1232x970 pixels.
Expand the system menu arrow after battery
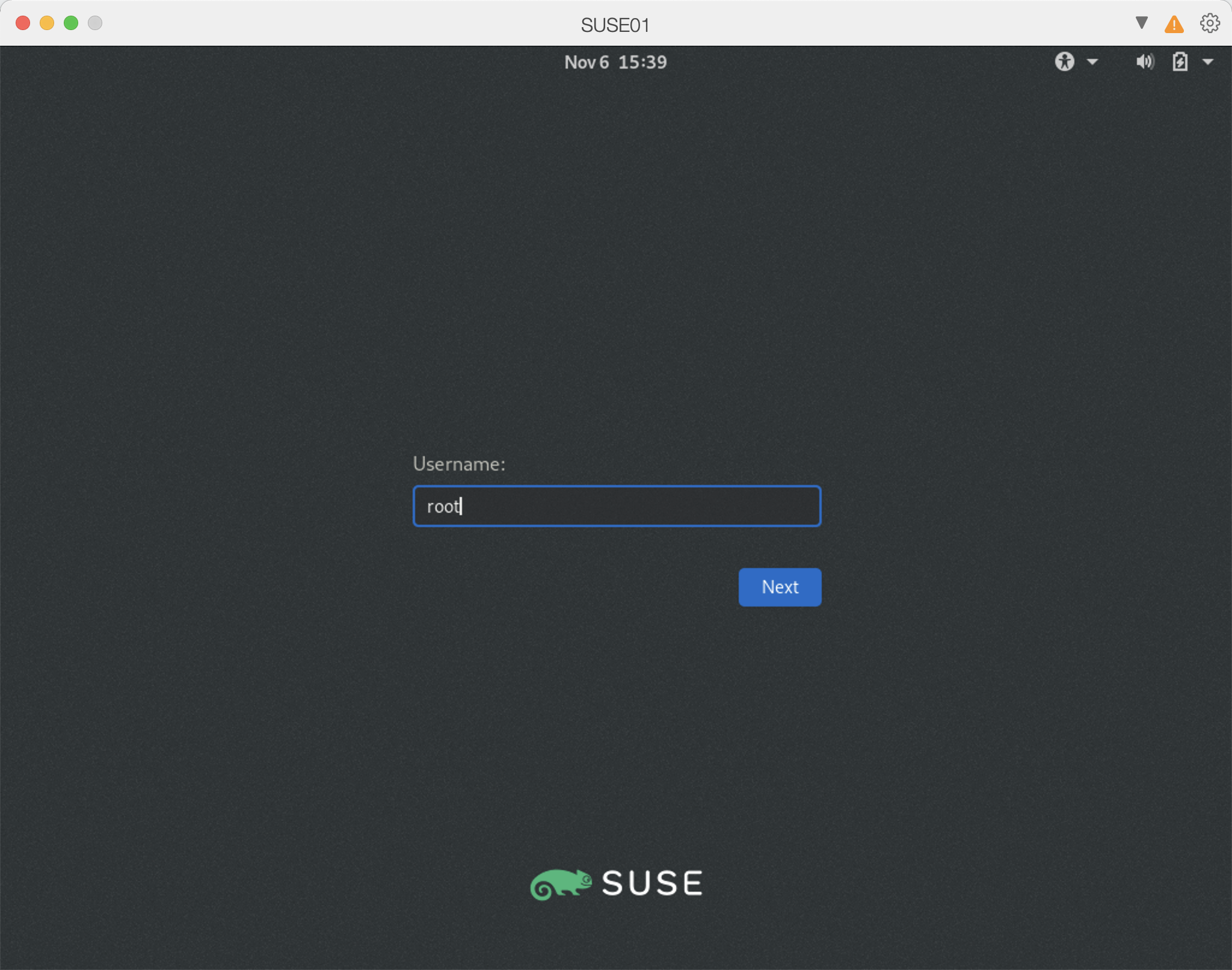[1207, 61]
